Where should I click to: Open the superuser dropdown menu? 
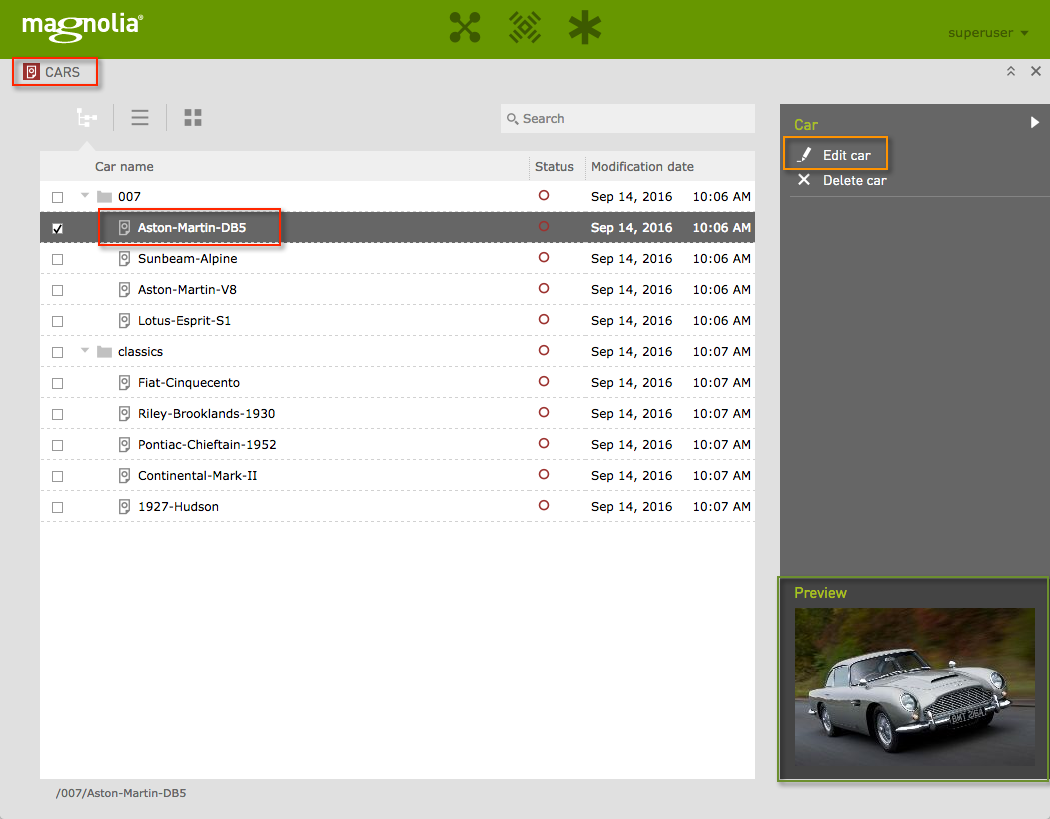coord(988,33)
